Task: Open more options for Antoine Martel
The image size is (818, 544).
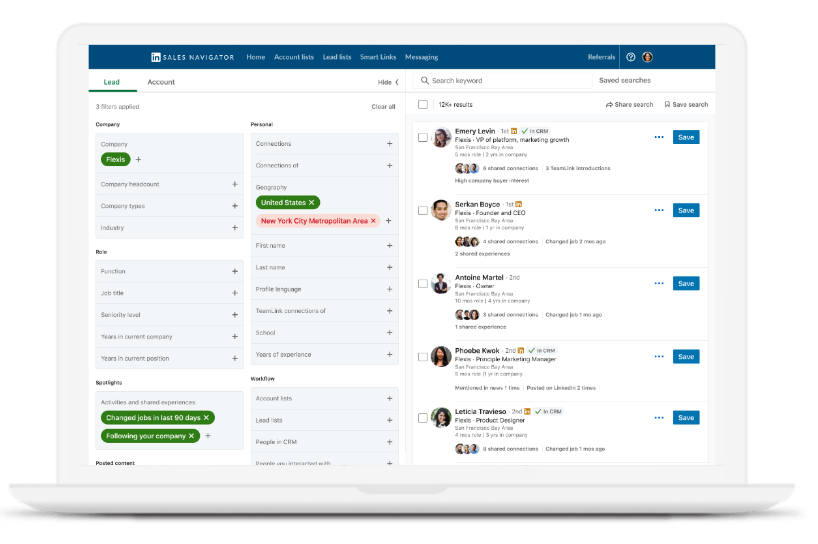Action: coord(659,283)
